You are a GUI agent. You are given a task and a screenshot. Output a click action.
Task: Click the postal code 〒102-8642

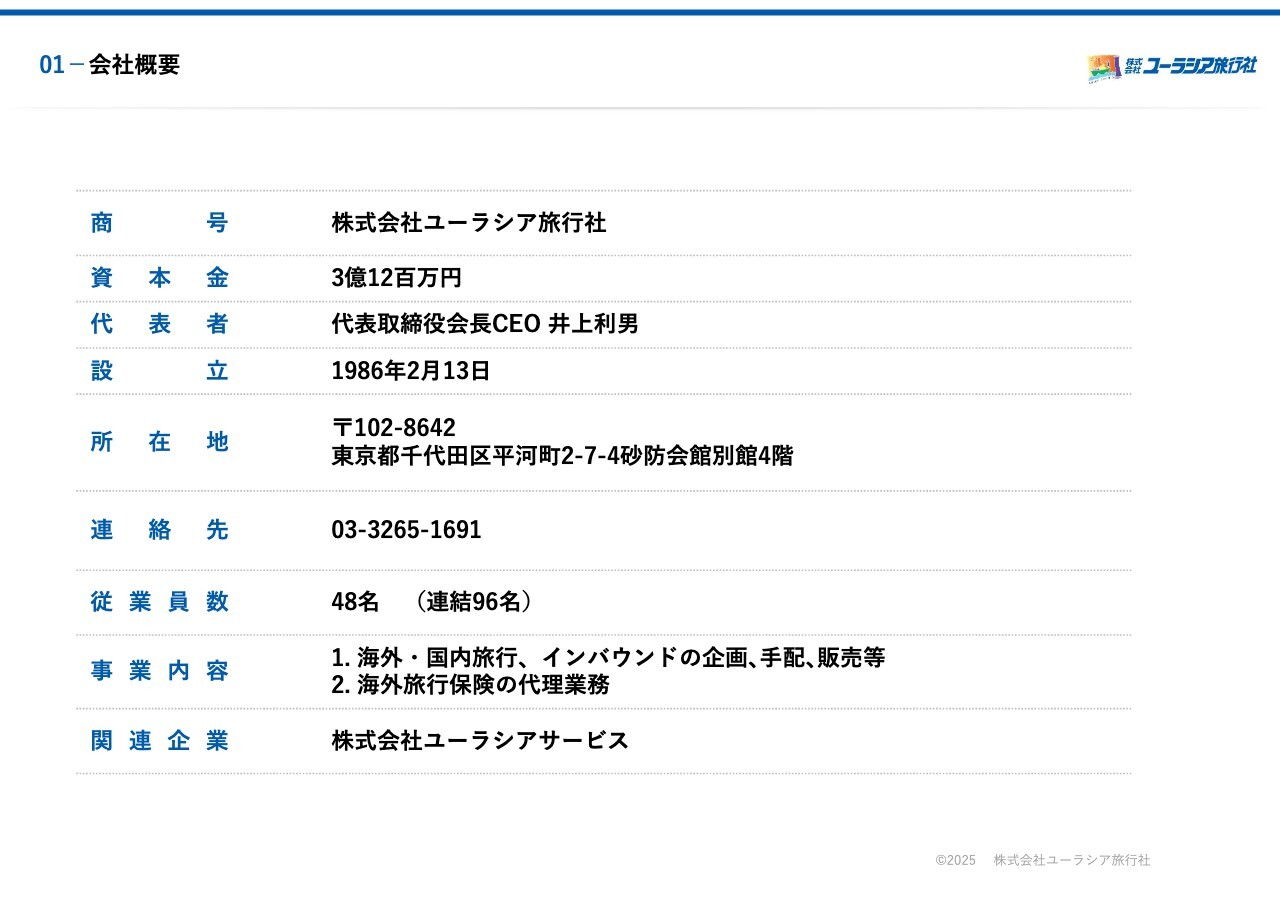coord(393,428)
